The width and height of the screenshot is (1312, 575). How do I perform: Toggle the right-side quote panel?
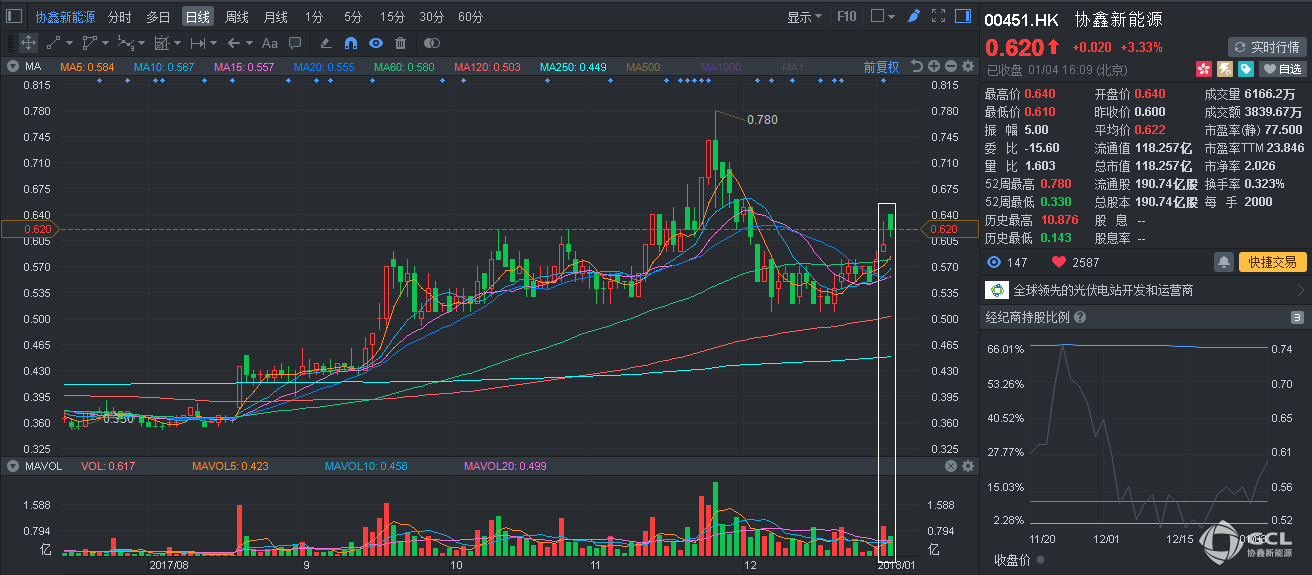(962, 16)
